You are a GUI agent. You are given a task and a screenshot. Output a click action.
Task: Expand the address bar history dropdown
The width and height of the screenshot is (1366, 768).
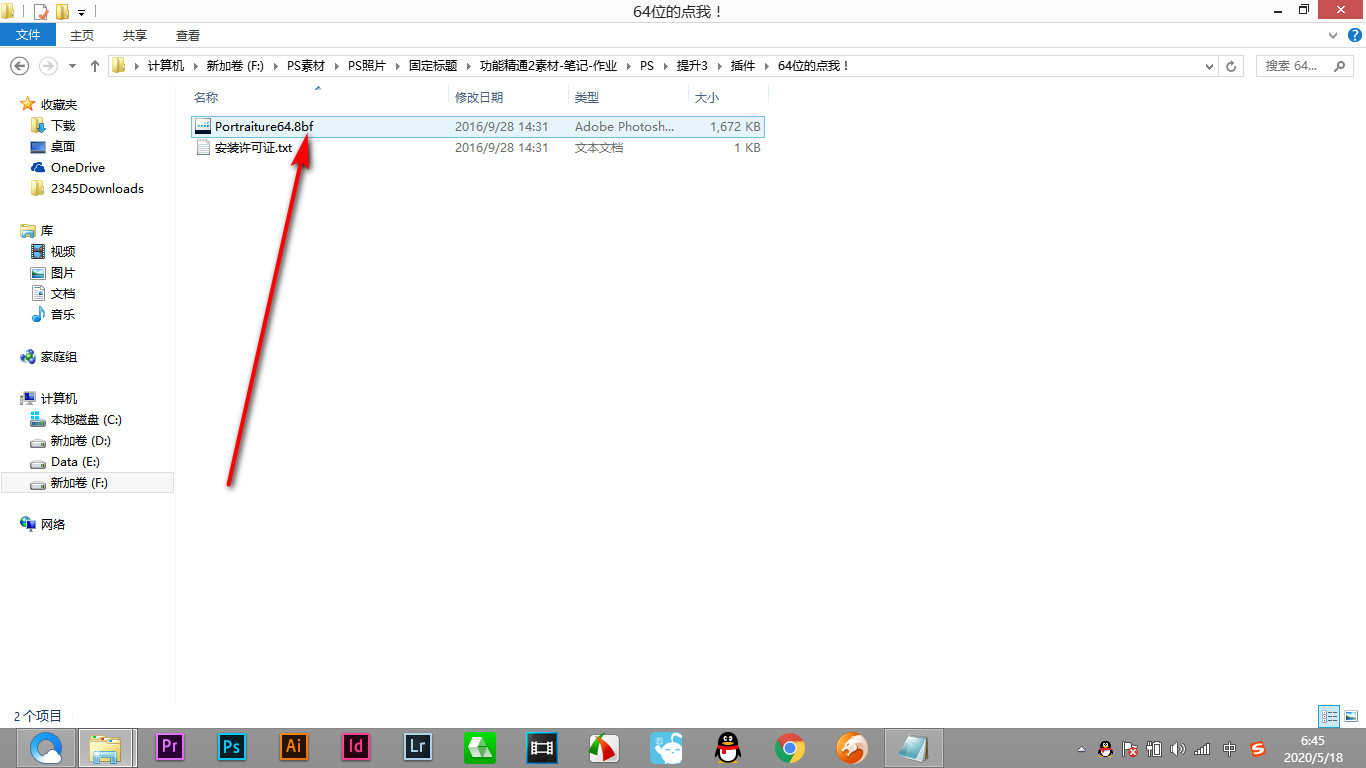pyautogui.click(x=1210, y=66)
